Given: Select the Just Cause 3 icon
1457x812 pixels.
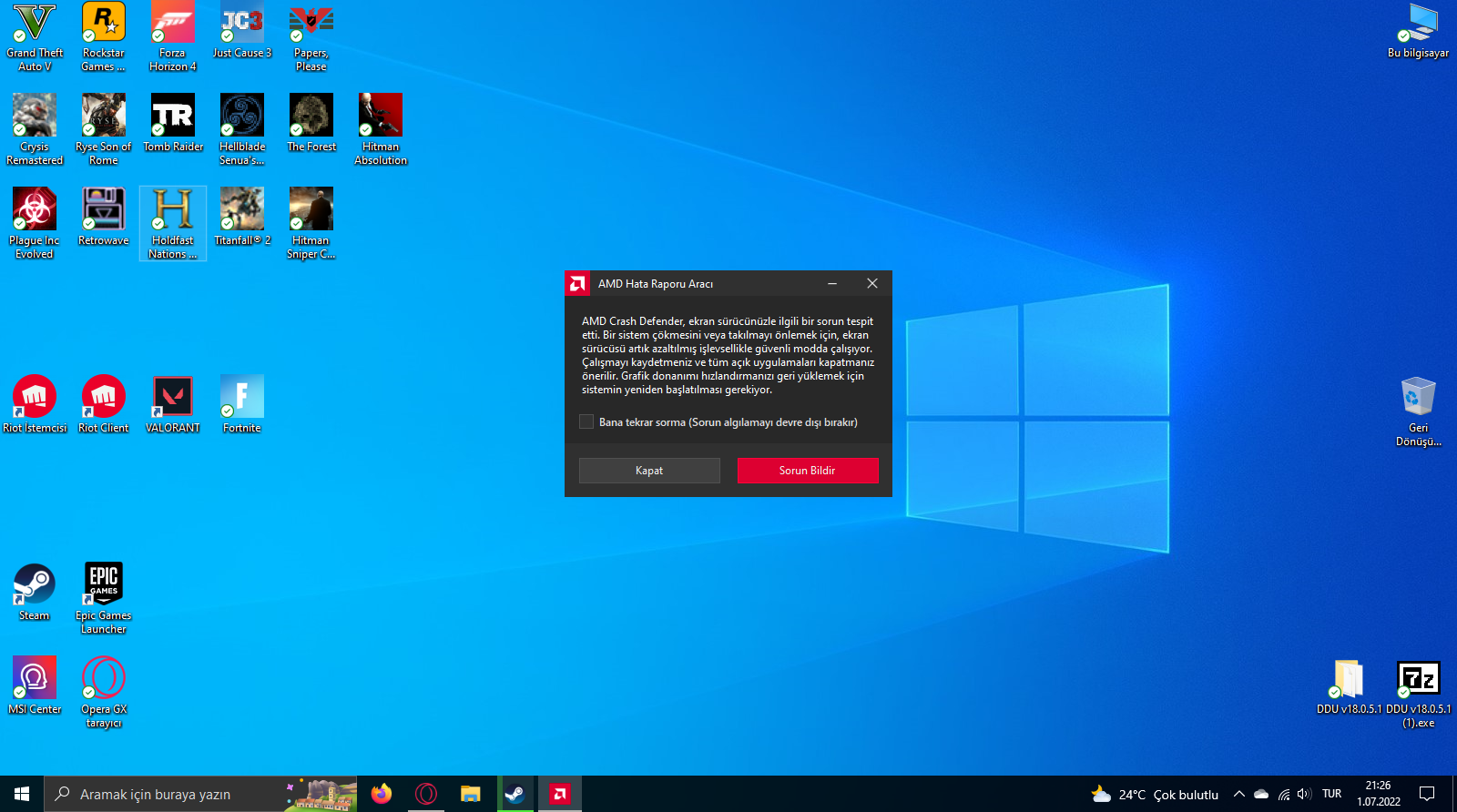Looking at the screenshot, I should click(242, 31).
